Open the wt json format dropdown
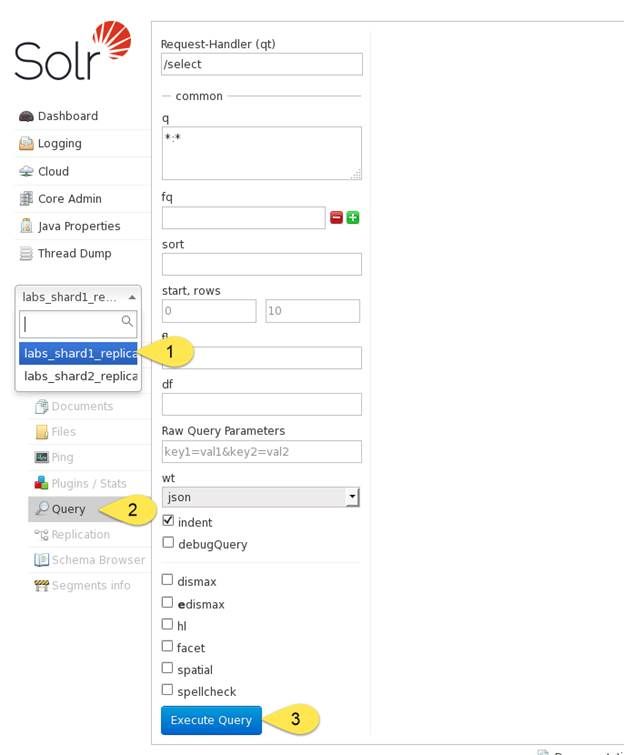 click(x=261, y=497)
